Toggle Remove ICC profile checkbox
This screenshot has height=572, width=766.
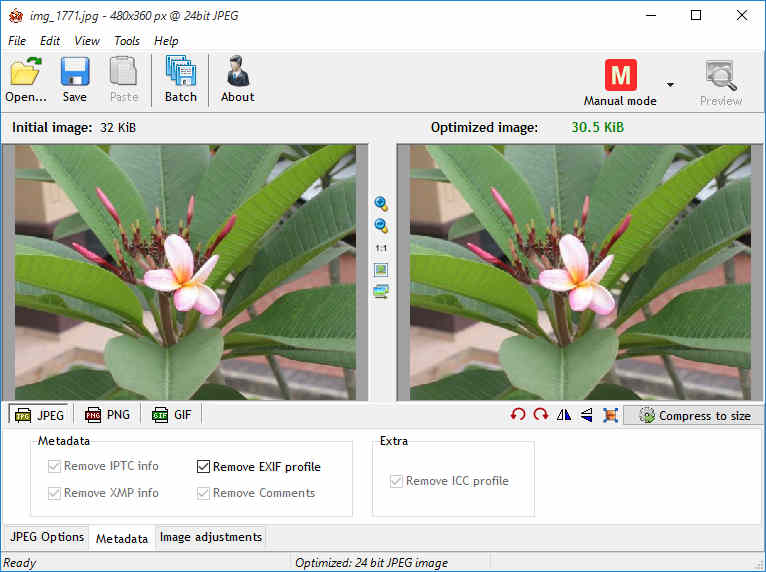396,481
